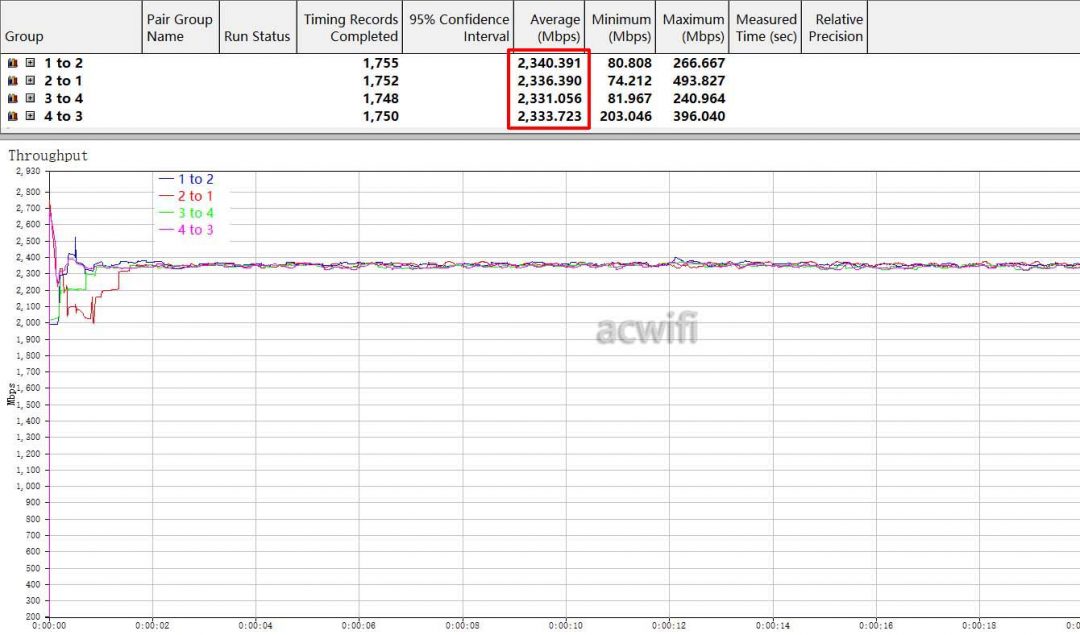Click the 95% Confidence Interval header
The height and width of the screenshot is (635, 1080).
(459, 27)
